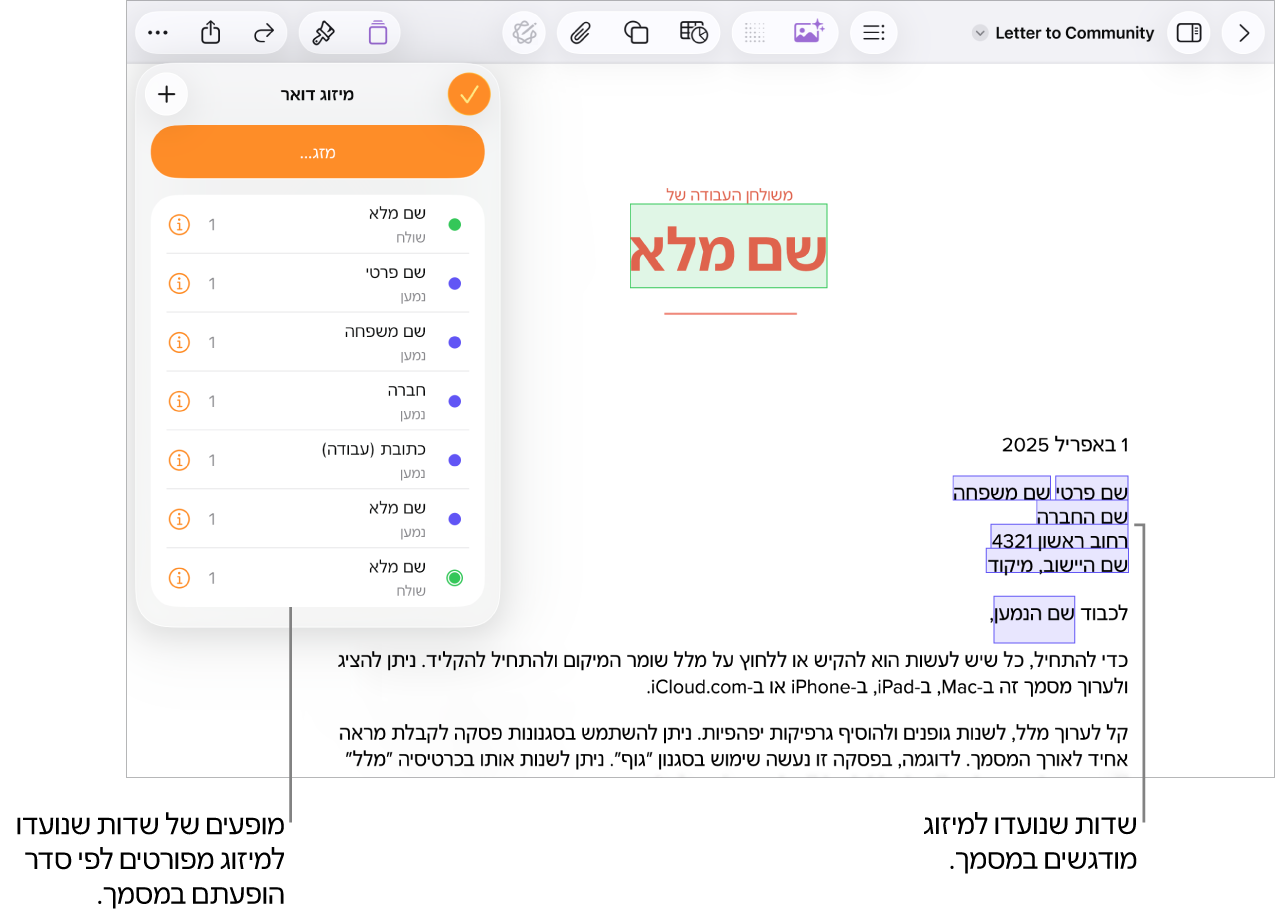
Task: Select the כתובת (עבודה) row in list
Action: tap(318, 461)
